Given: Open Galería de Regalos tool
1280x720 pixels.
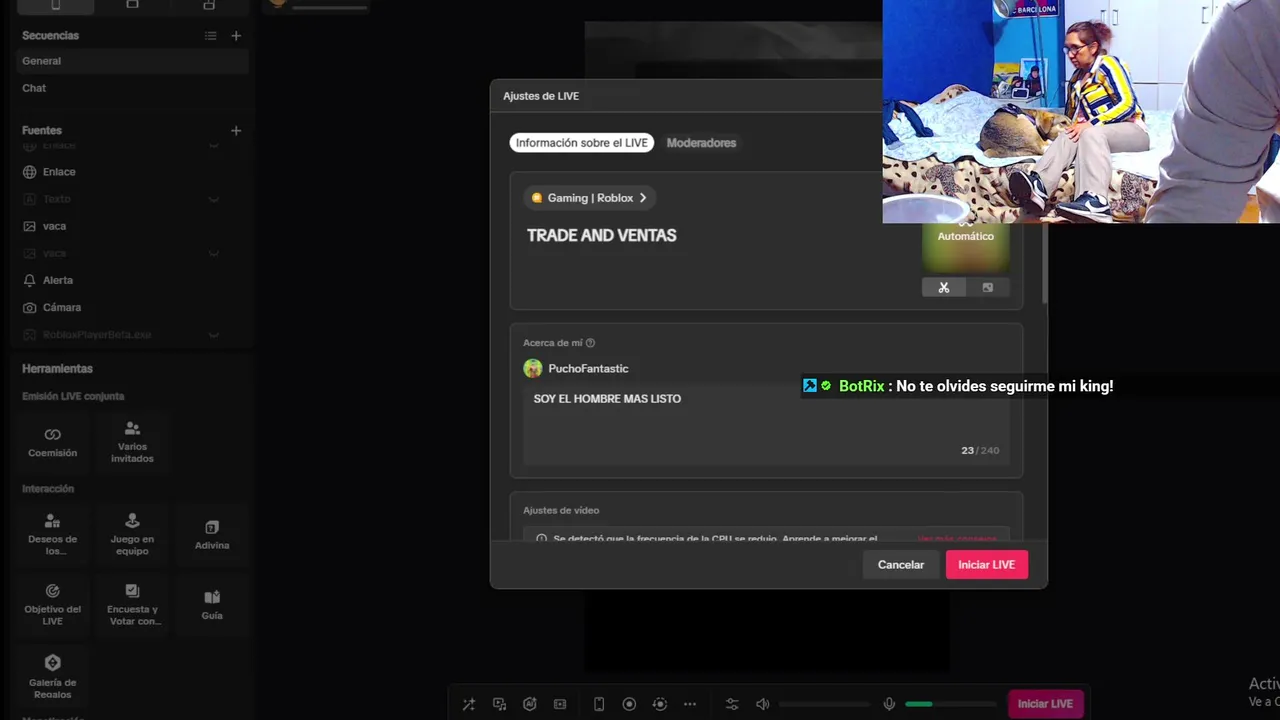Looking at the screenshot, I should point(52,676).
